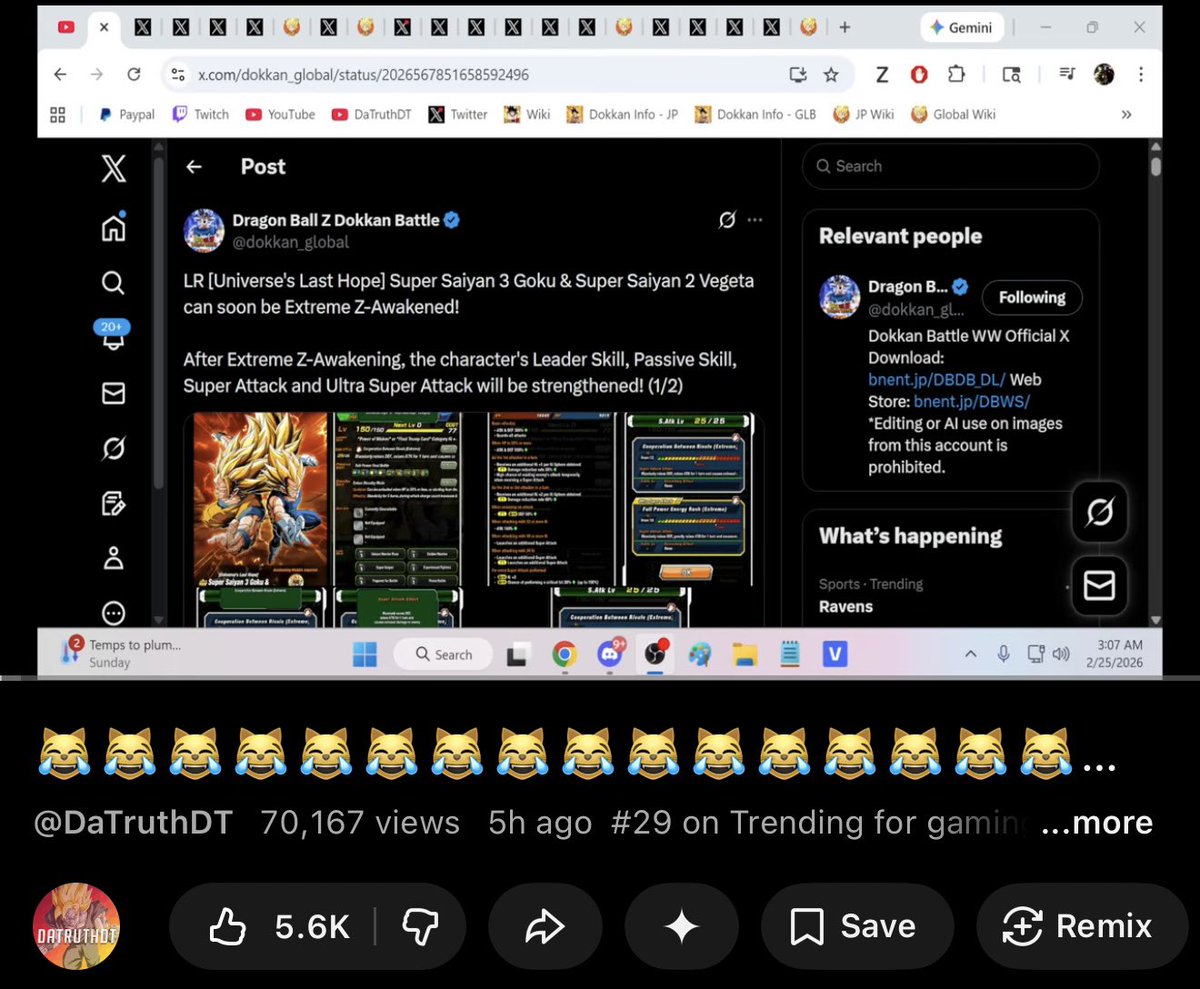Open the DaTruthDT channel avatar
This screenshot has width=1200, height=989.
(76, 926)
